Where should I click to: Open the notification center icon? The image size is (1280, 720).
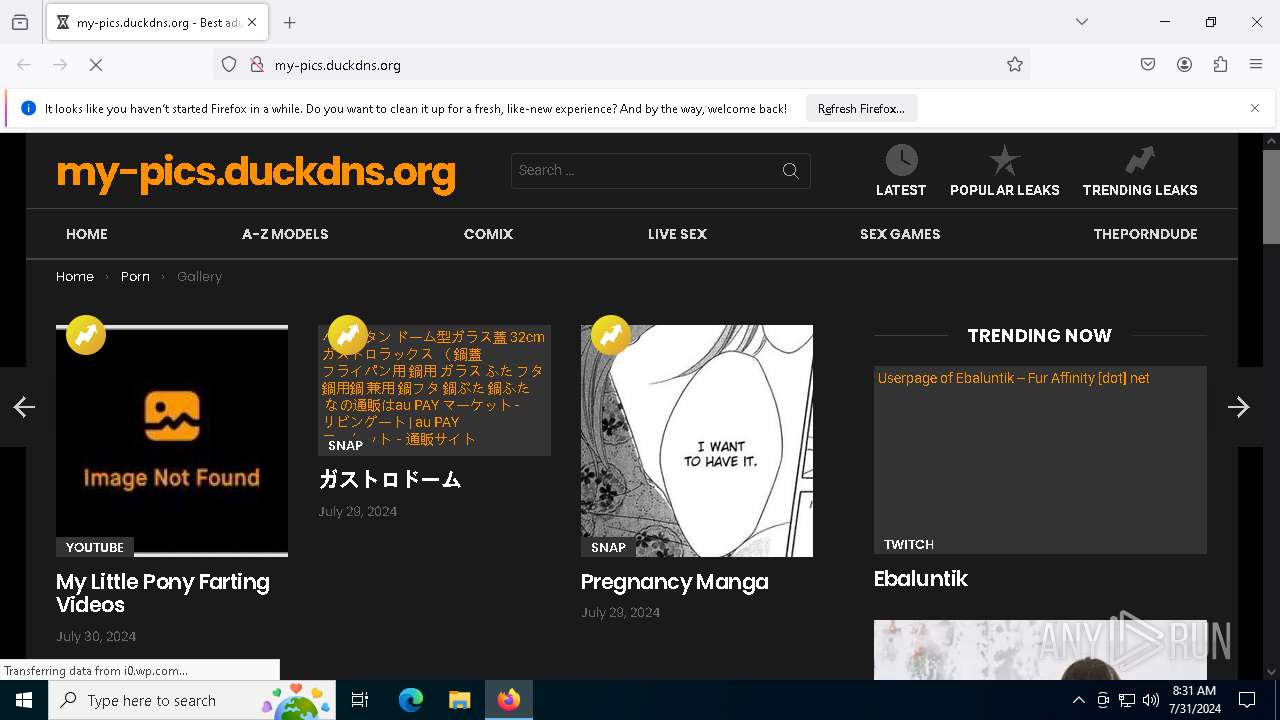(x=1247, y=700)
